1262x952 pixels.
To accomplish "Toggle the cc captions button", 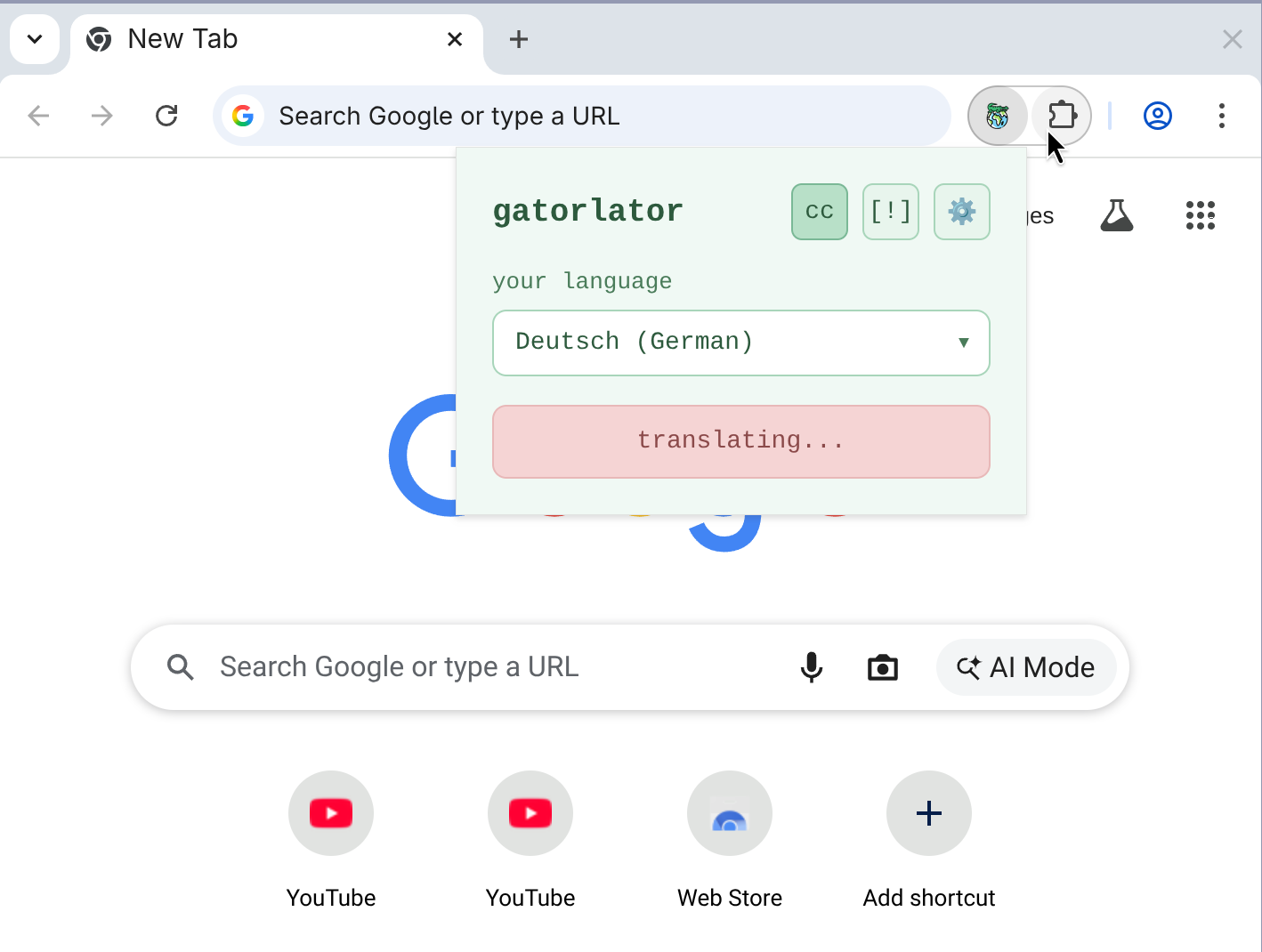I will click(x=819, y=212).
